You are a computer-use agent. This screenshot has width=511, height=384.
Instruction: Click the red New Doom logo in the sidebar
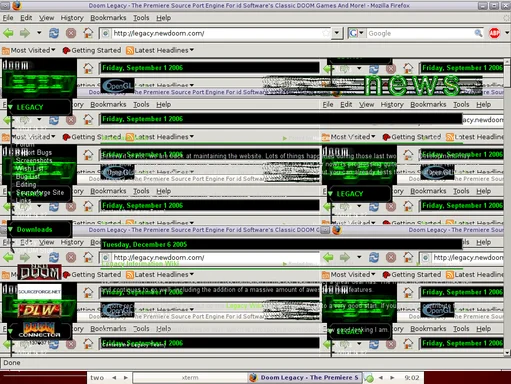click(x=39, y=272)
